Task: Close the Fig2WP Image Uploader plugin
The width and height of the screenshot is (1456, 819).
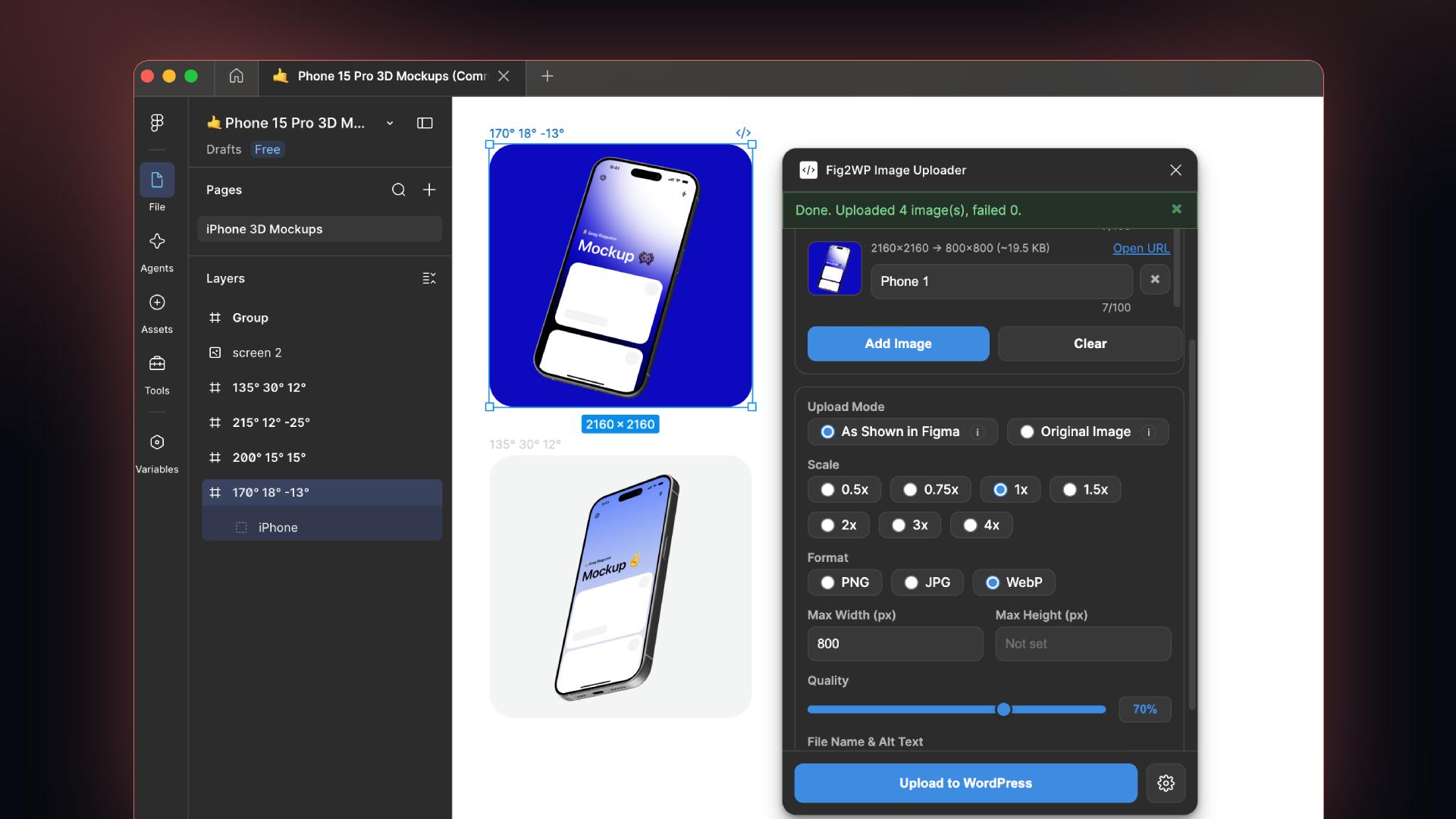Action: tap(1175, 170)
